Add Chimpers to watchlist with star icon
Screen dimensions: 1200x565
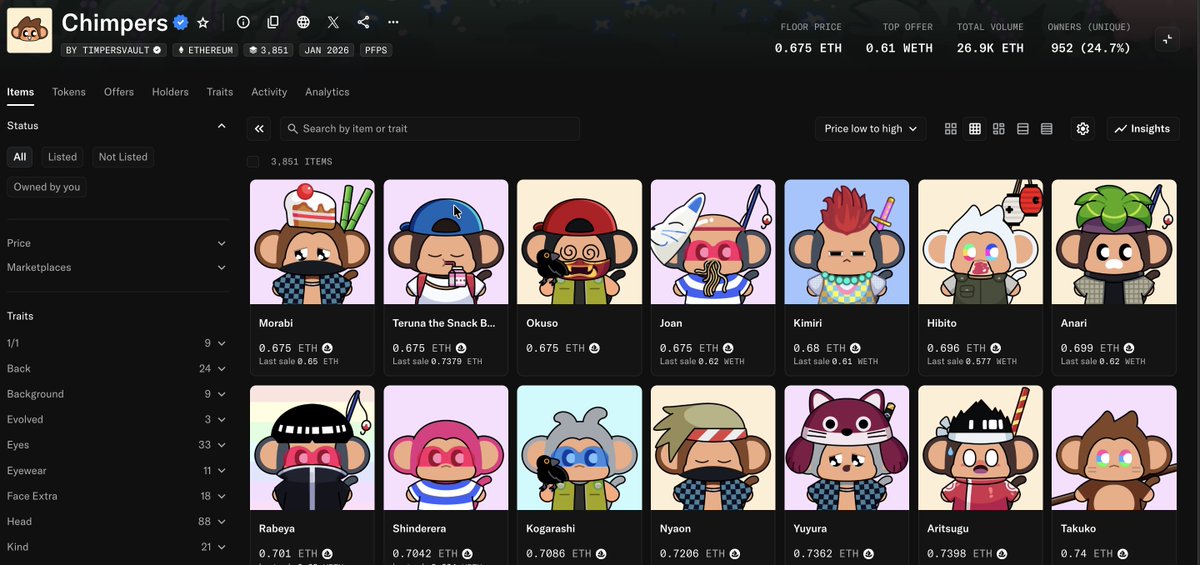pyautogui.click(x=203, y=22)
